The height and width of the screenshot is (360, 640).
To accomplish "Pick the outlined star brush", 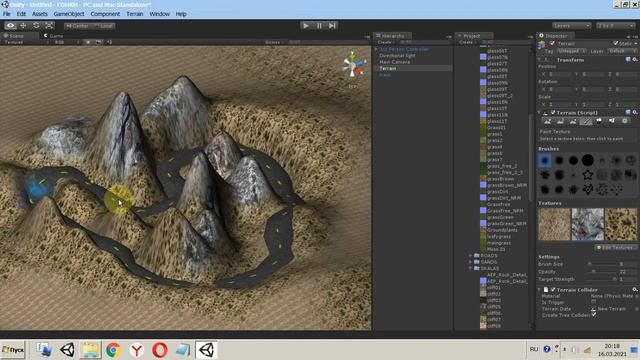I will (x=587, y=175).
